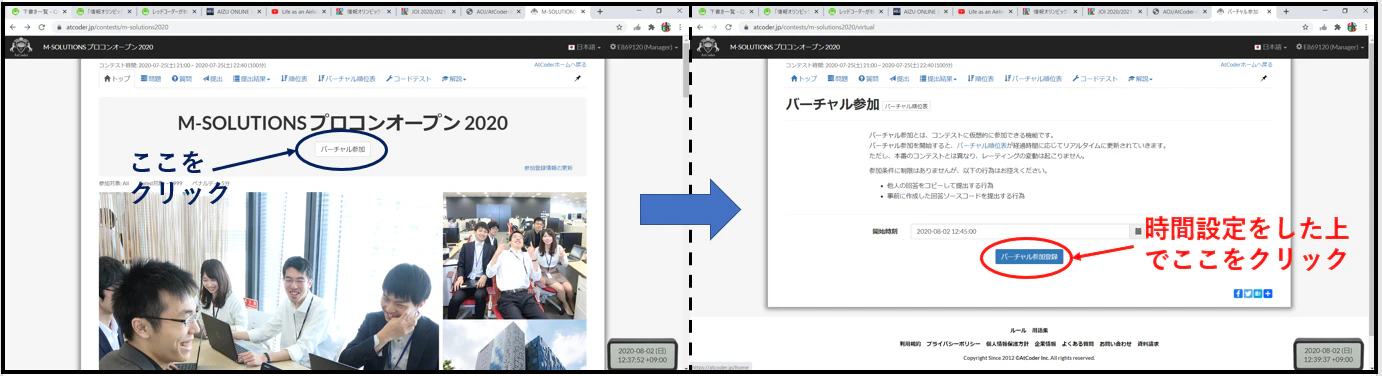The image size is (1382, 376).
Task: Switch to AIZU ONLINE tab in left window
Action: (x=235, y=11)
